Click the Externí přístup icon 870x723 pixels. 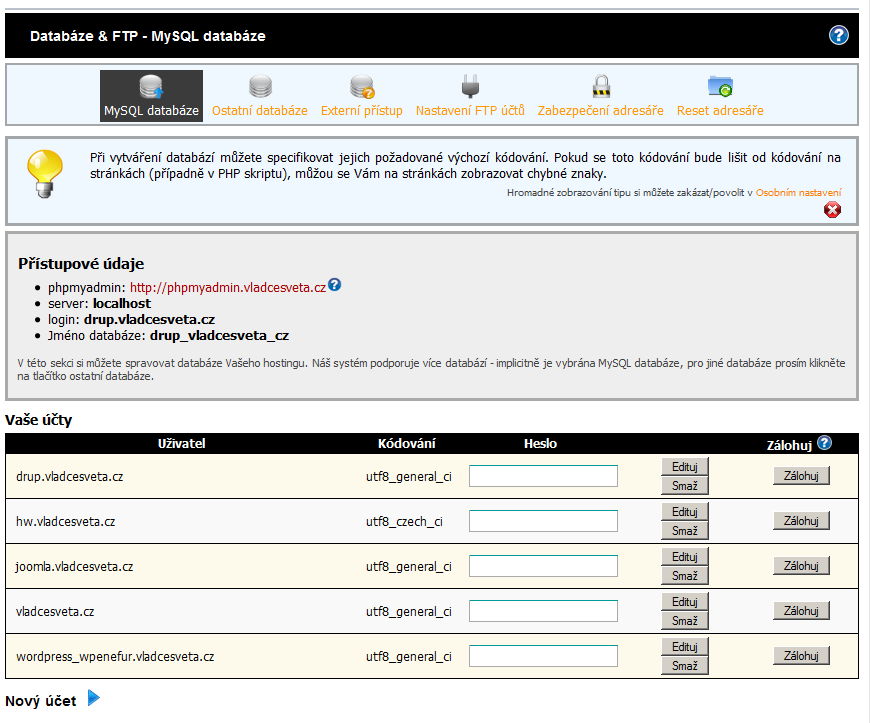click(360, 85)
